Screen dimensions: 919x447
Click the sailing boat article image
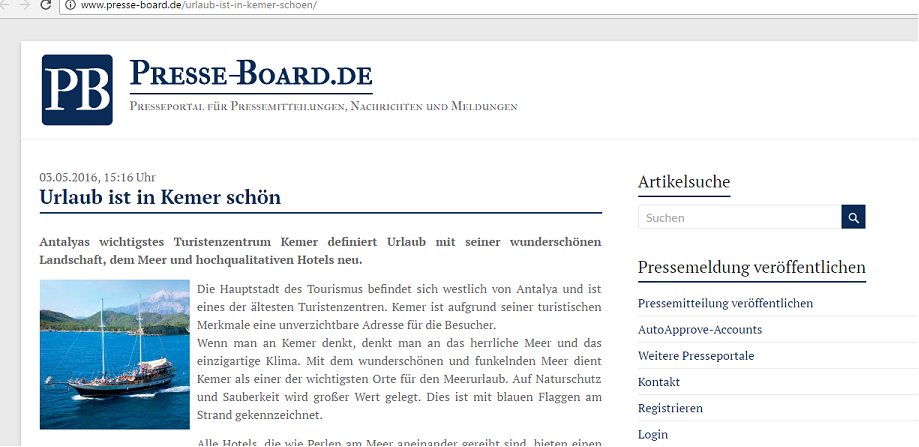click(114, 354)
